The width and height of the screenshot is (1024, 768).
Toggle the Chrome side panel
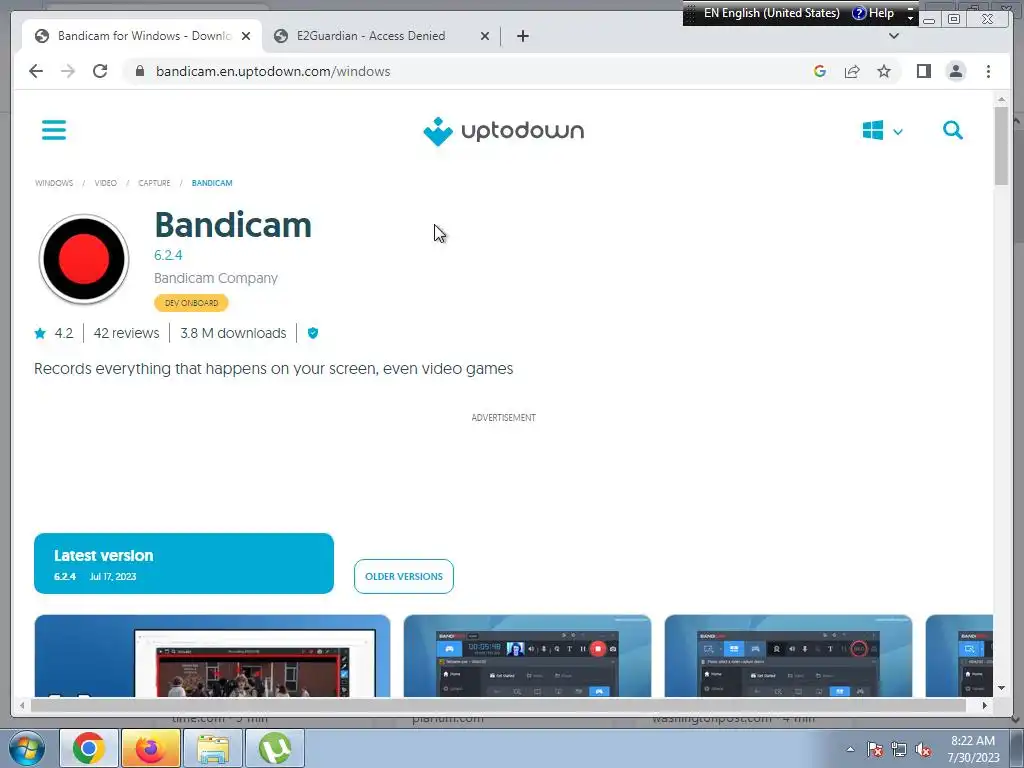click(x=923, y=71)
